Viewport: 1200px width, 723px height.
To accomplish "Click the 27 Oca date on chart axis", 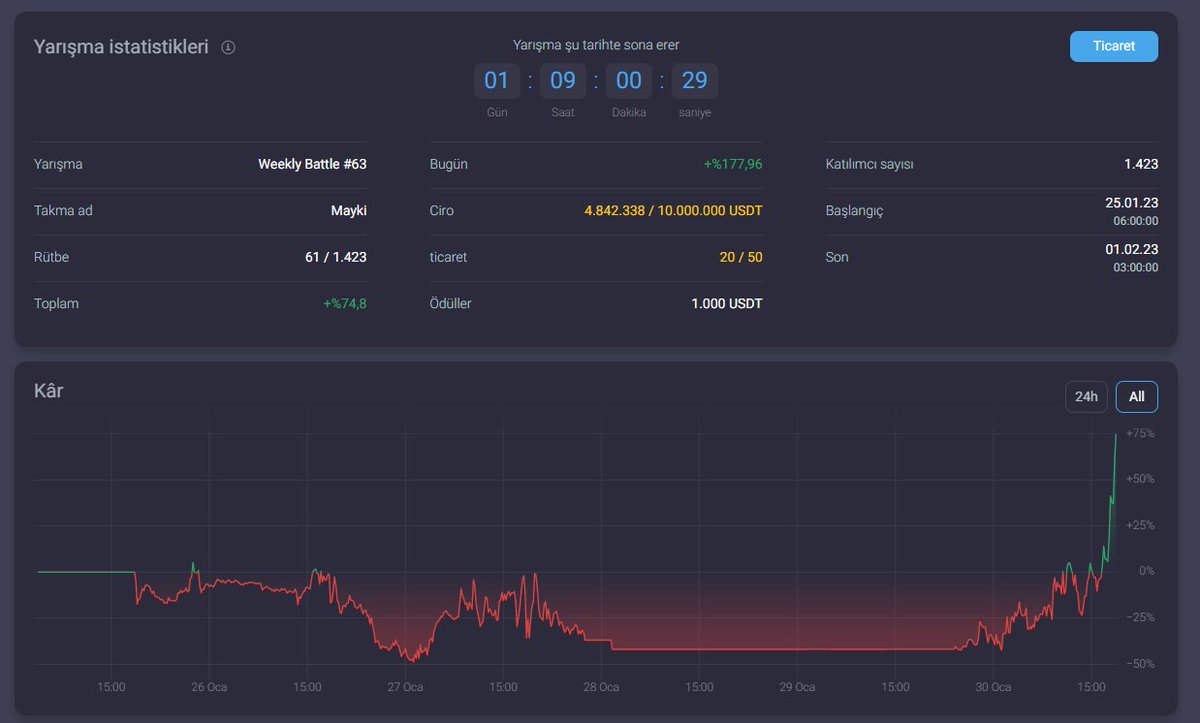I will pos(406,687).
